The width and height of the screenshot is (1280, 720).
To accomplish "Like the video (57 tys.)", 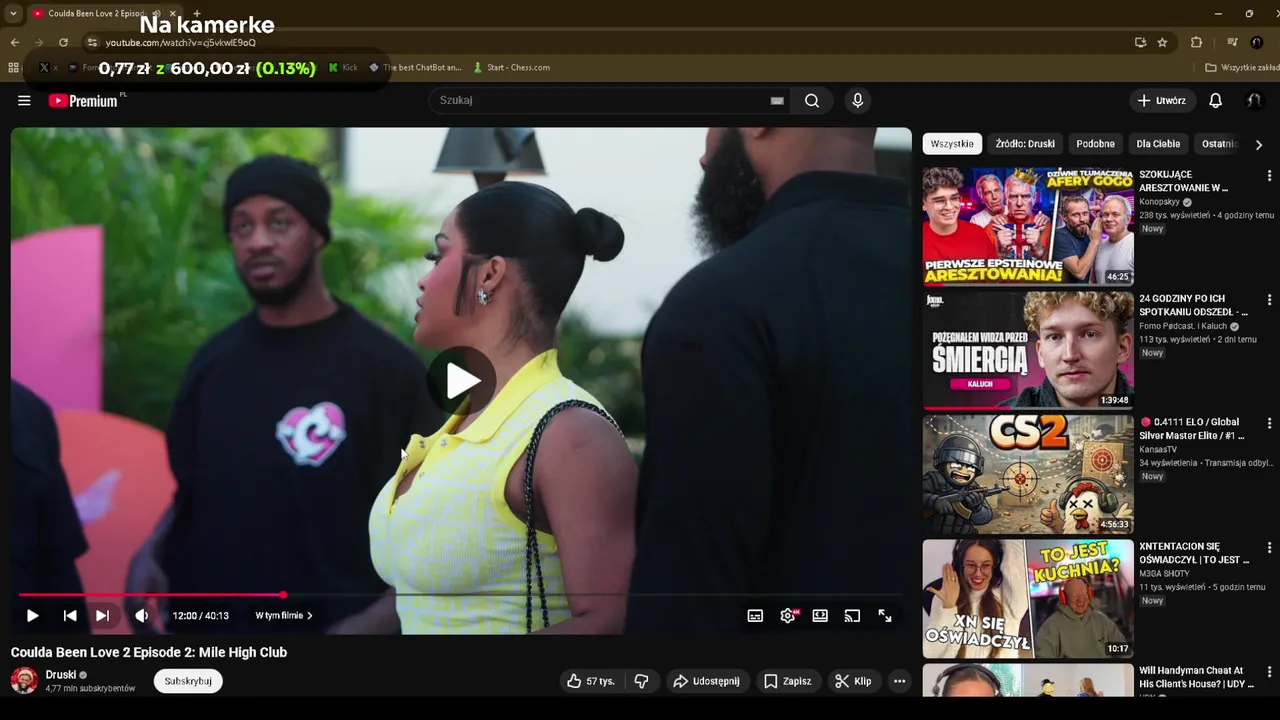I will coord(590,681).
